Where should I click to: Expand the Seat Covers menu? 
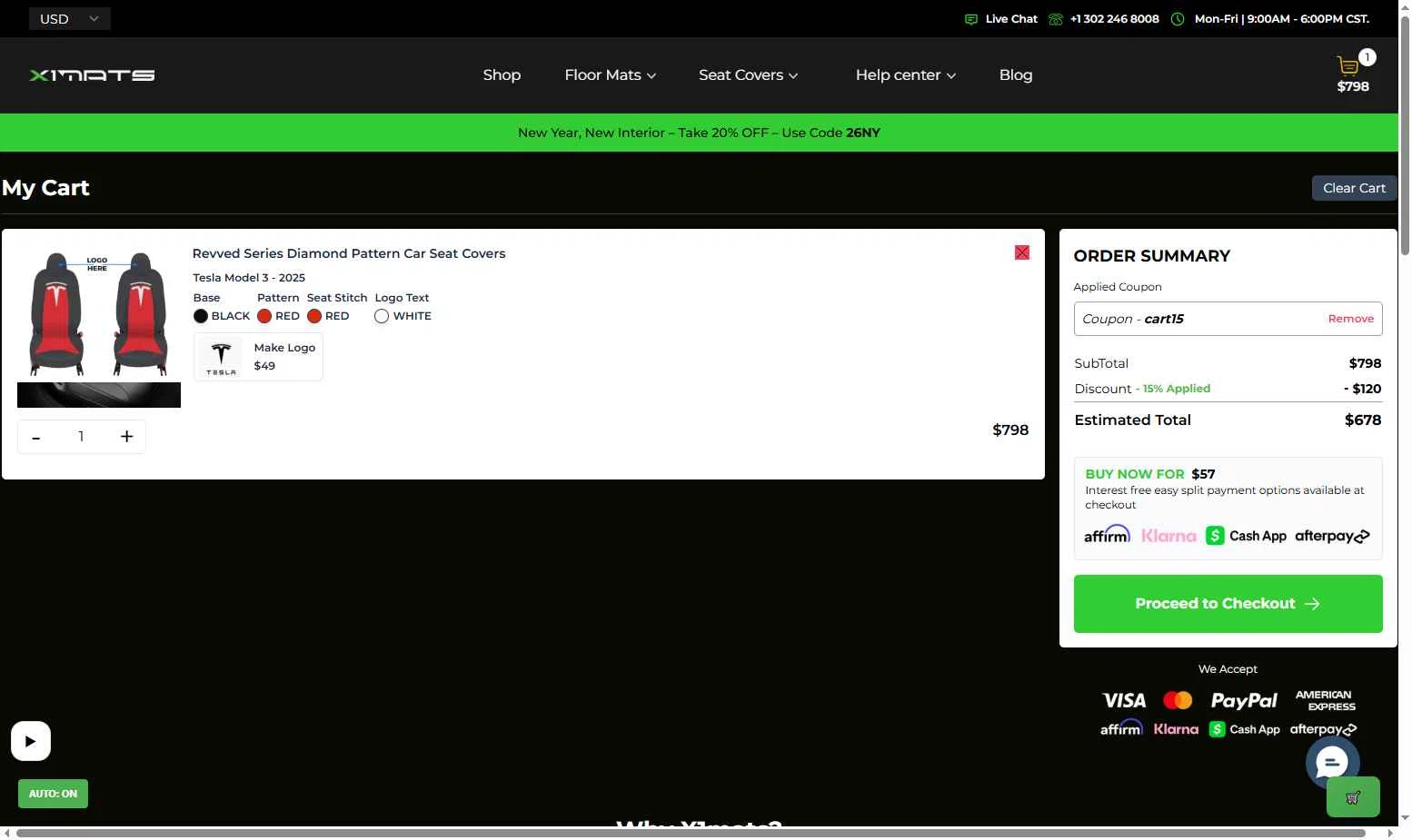(x=748, y=75)
